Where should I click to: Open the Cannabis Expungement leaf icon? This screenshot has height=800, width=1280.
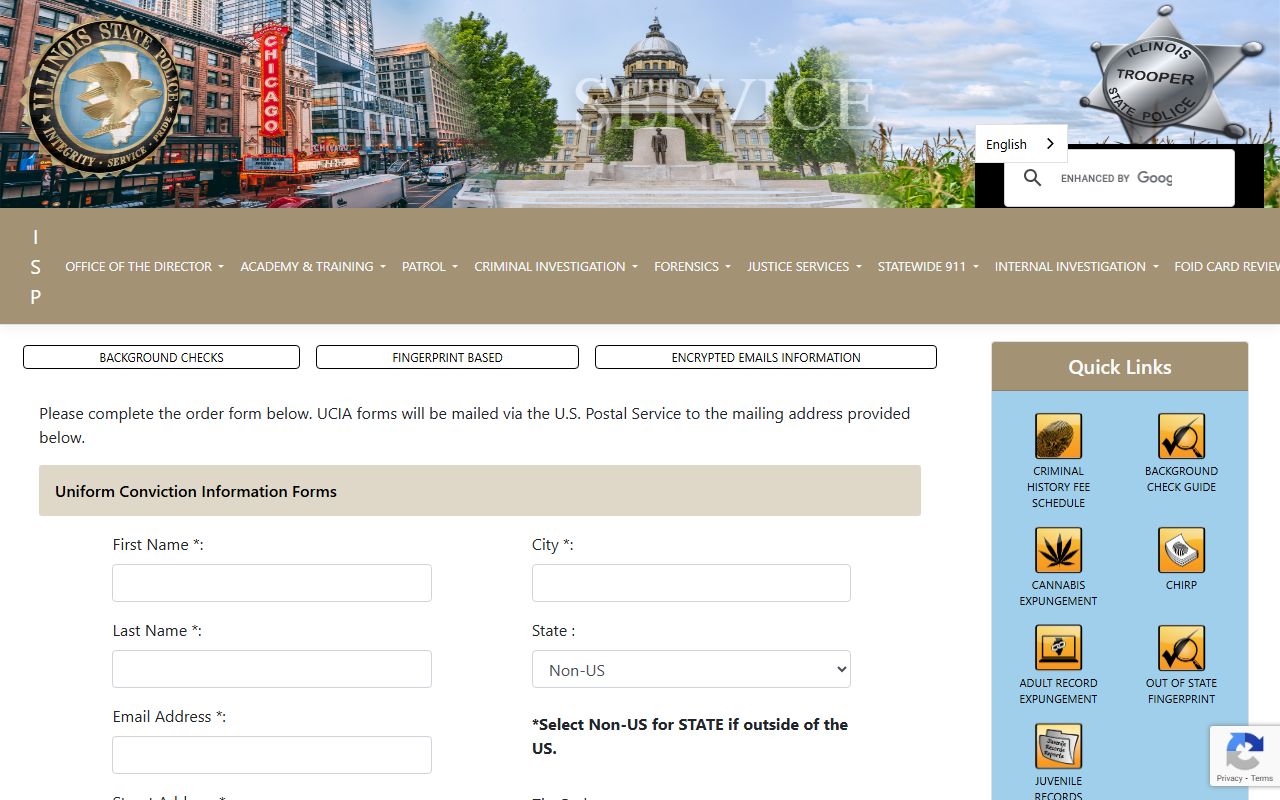point(1058,550)
